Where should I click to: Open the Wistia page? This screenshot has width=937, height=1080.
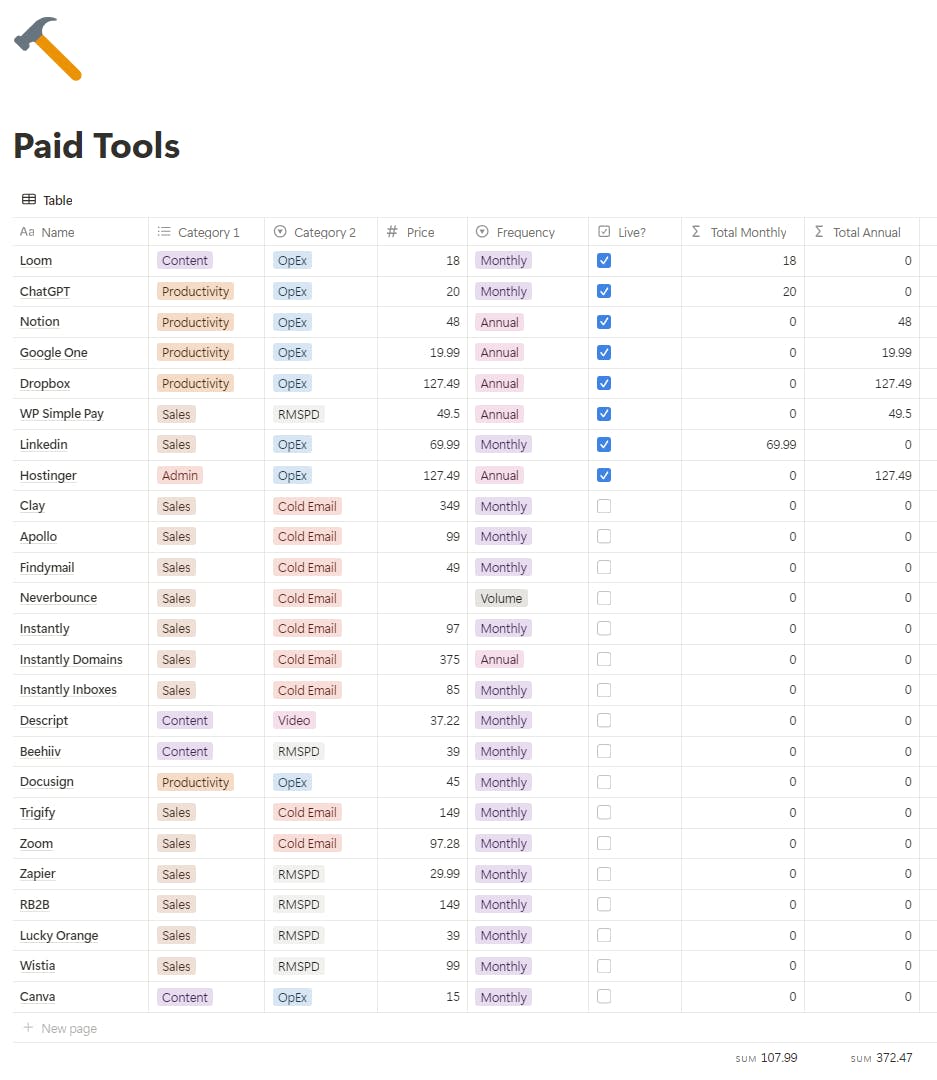(x=37, y=966)
